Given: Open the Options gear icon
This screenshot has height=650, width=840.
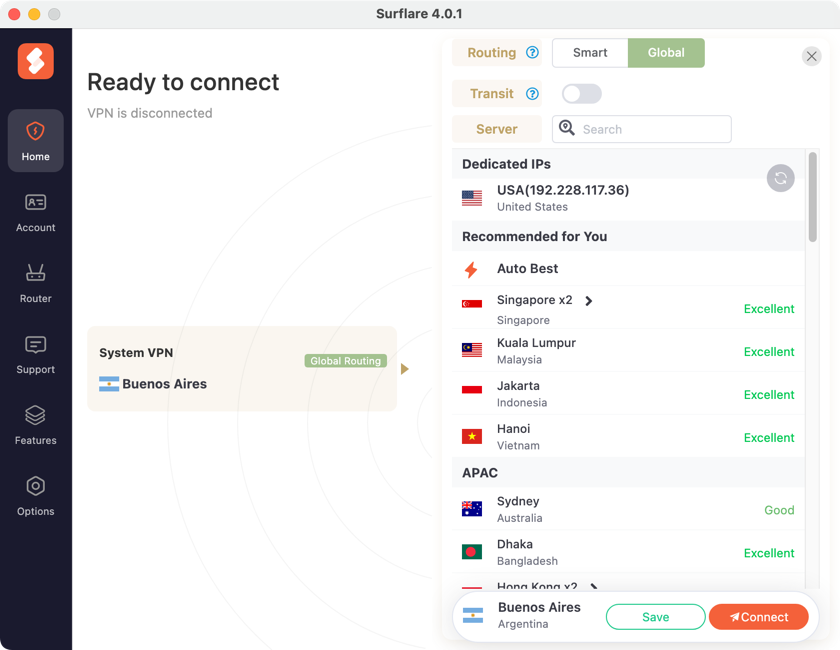Looking at the screenshot, I should tap(35, 496).
